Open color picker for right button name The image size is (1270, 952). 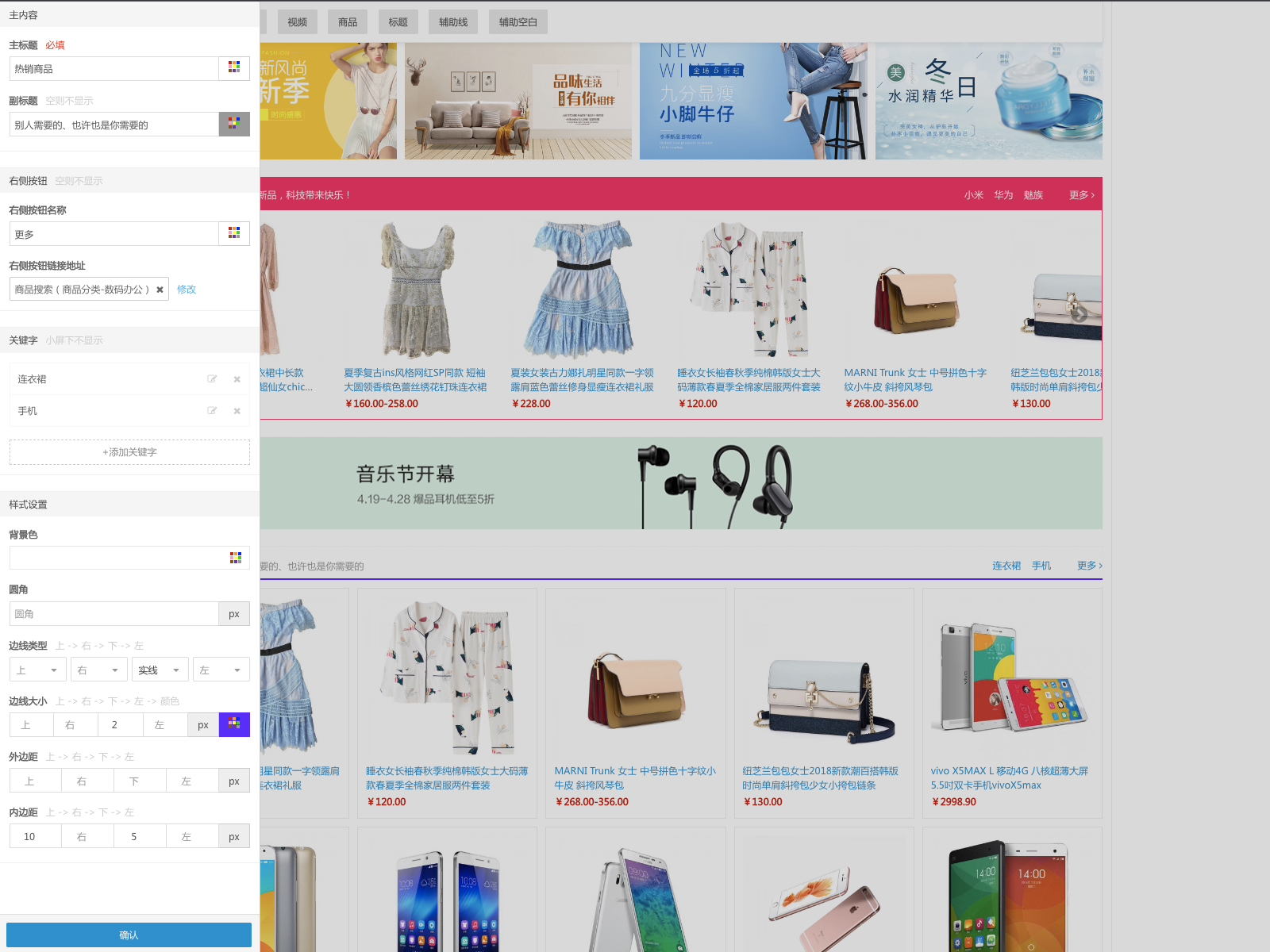234,233
